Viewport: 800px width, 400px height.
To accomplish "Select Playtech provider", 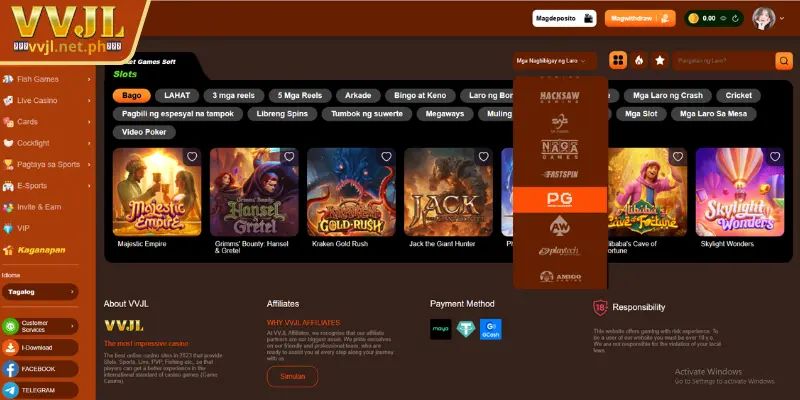I will [x=560, y=252].
